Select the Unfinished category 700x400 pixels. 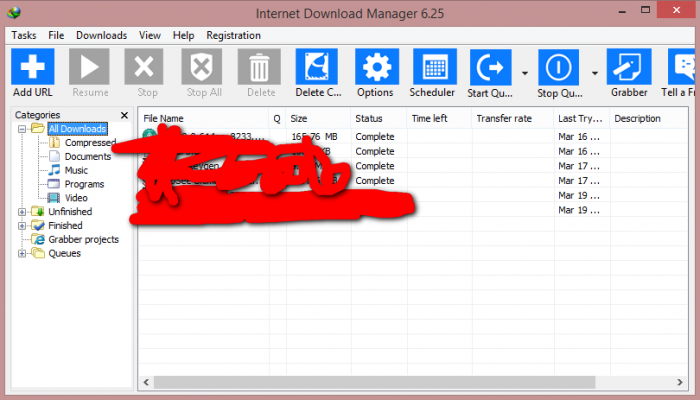click(x=70, y=212)
